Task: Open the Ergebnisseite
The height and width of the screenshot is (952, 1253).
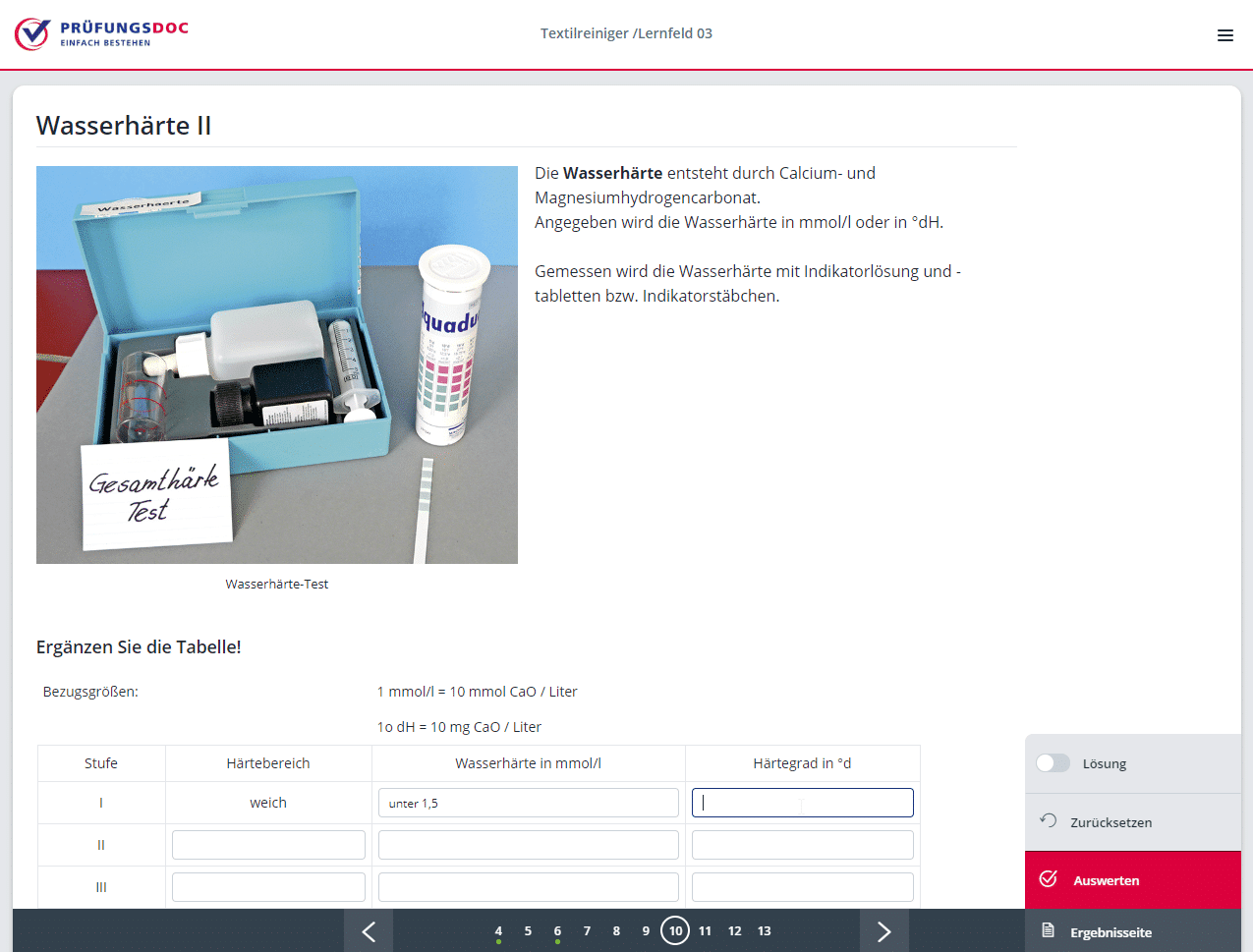Action: tap(1111, 932)
